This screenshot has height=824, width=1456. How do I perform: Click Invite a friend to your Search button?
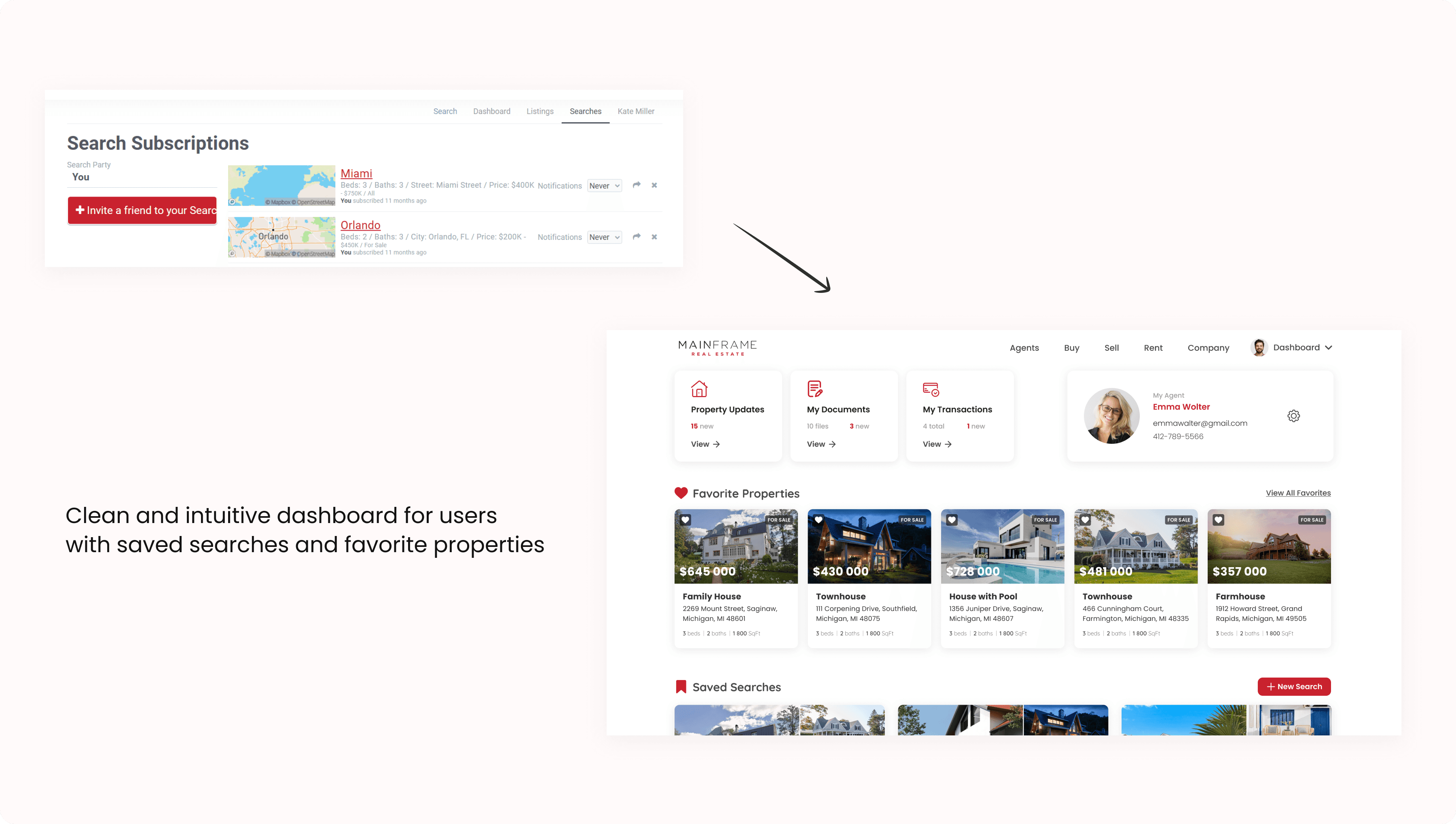(142, 210)
